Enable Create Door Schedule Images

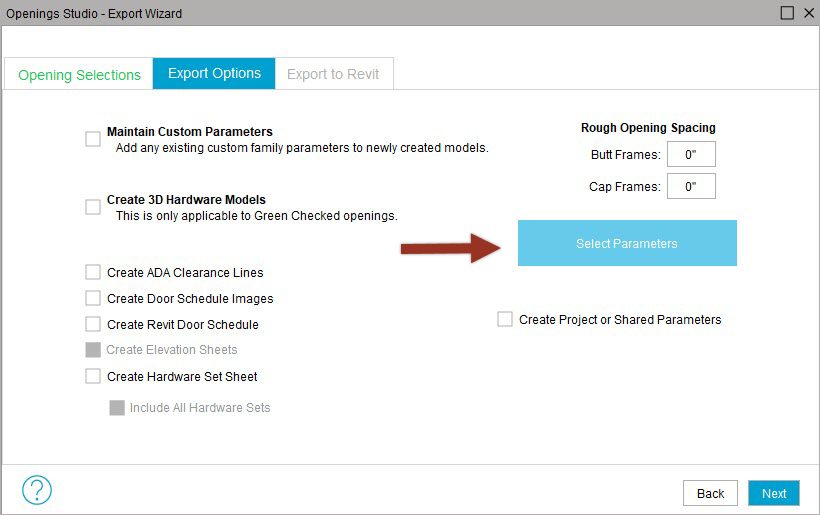click(93, 298)
